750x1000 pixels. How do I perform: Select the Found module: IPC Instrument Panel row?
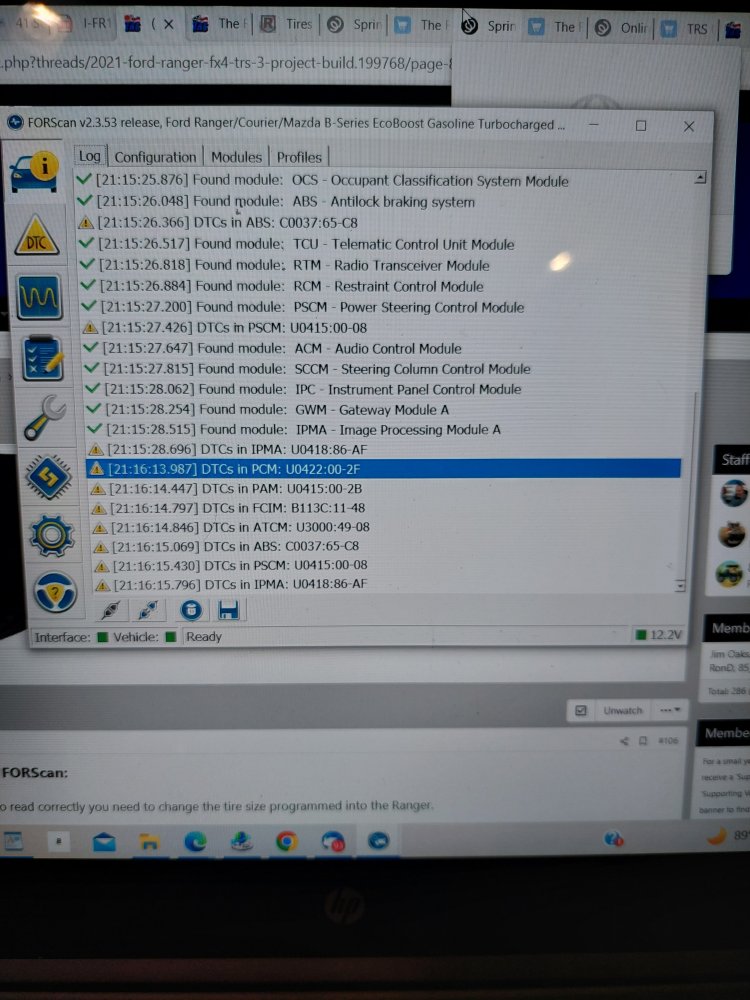point(304,389)
